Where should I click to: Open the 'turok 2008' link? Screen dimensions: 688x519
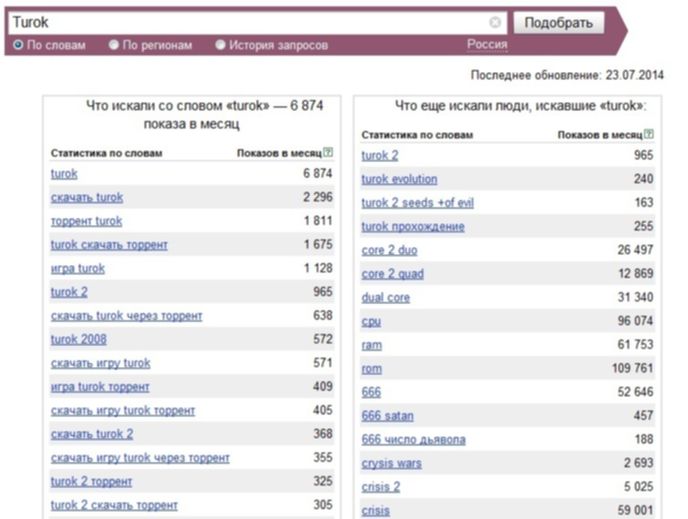tap(79, 340)
